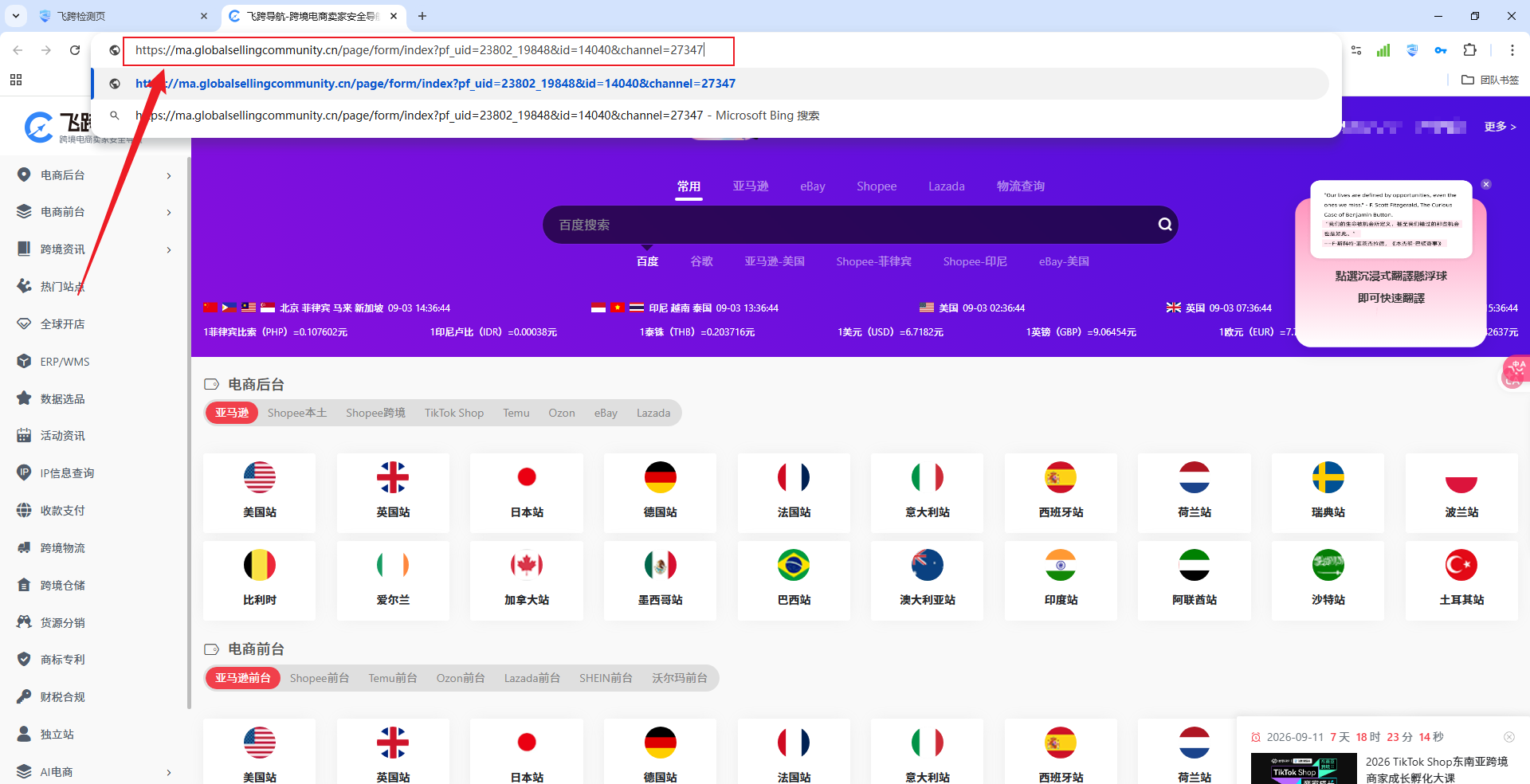Open the password key icon in toolbar
Viewport: 1530px width, 784px height.
coord(1441,50)
